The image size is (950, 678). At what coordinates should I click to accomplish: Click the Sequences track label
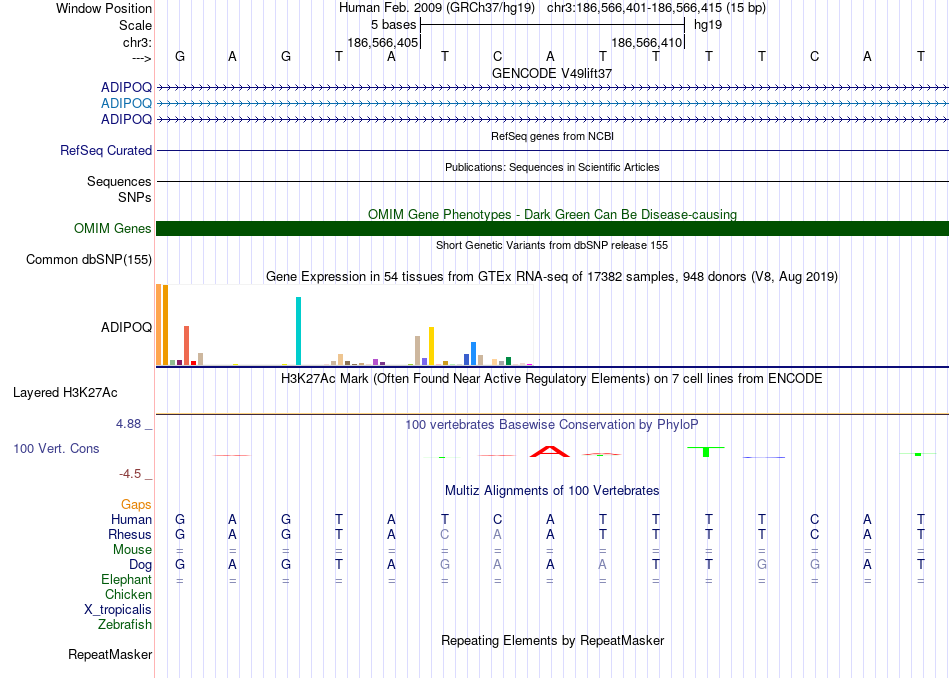(x=119, y=181)
